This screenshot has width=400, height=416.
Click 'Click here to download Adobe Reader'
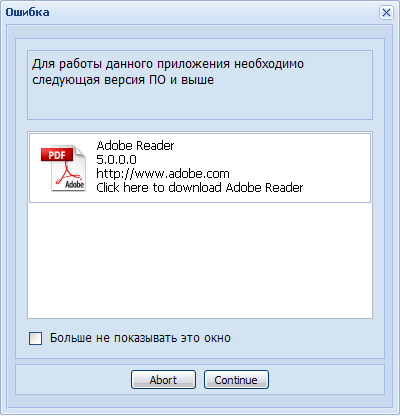(199, 188)
